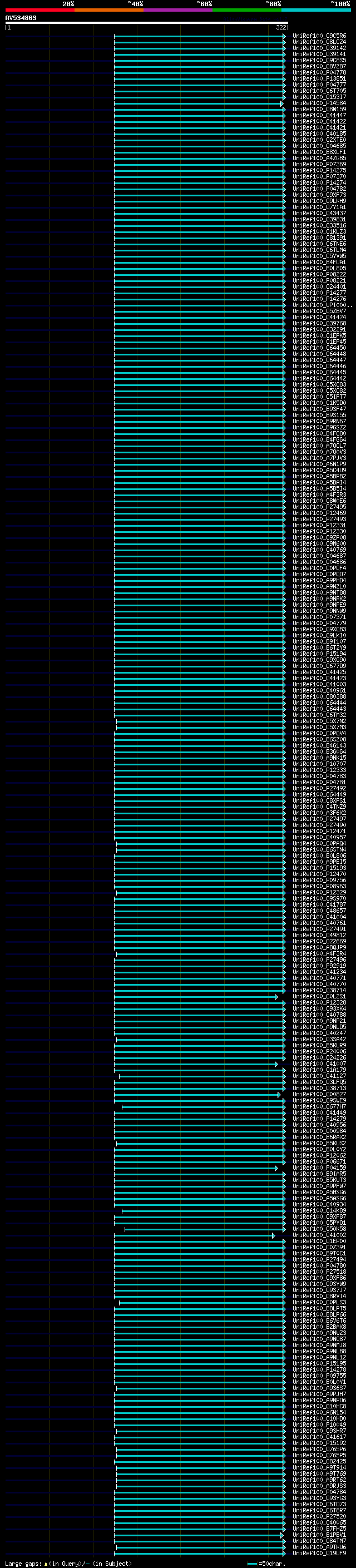This screenshot has width=356, height=1568.
Task: Select the UniRef100_Q14K89 label
Action: click(x=319, y=1211)
